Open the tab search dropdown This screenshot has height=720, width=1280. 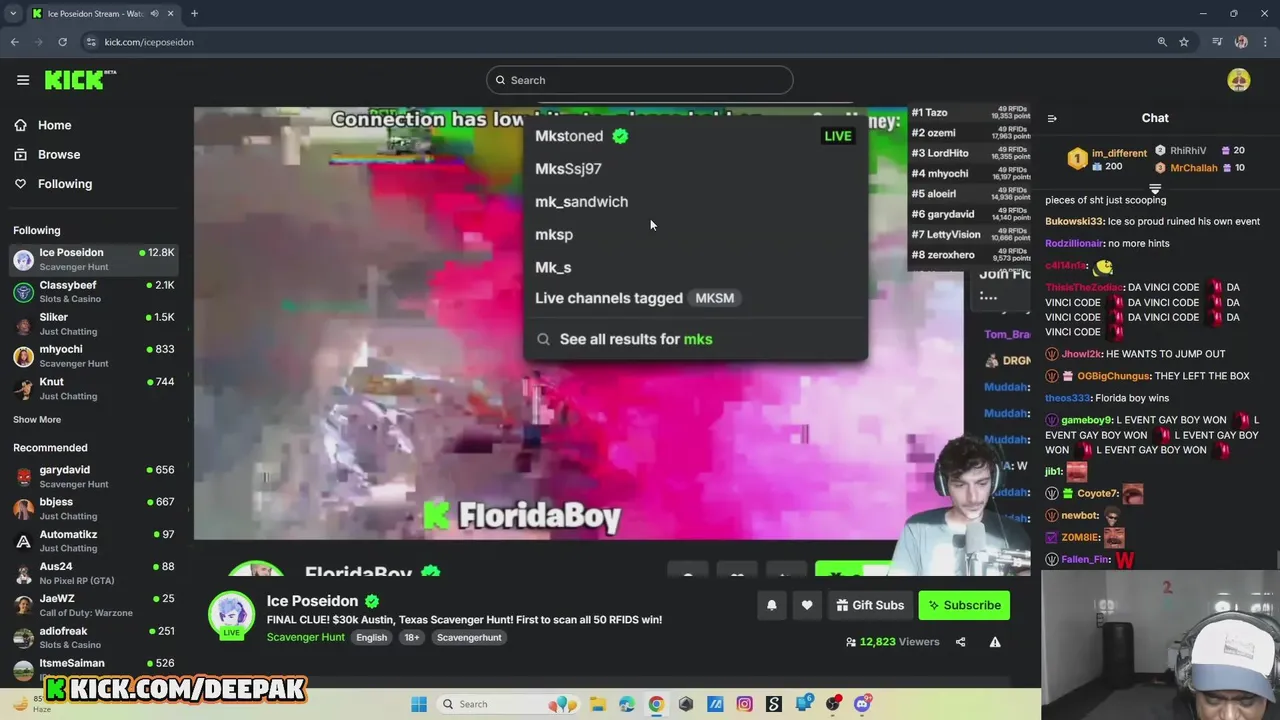click(13, 14)
